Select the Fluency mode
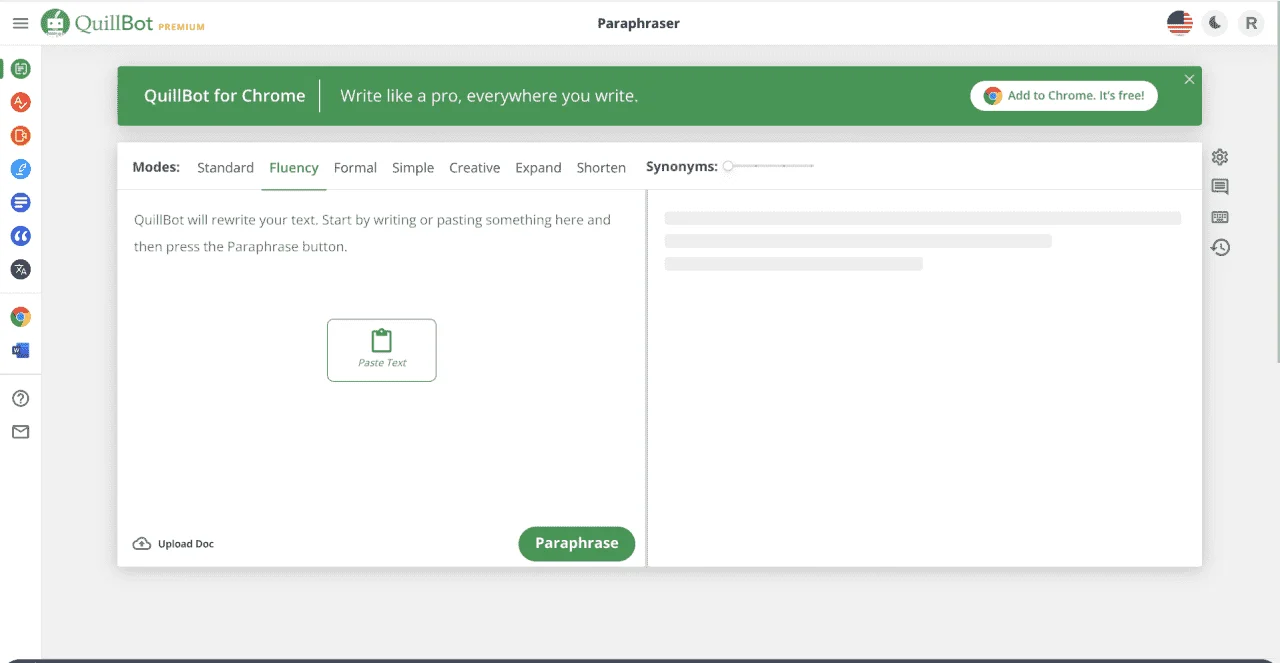This screenshot has width=1280, height=663. pyautogui.click(x=294, y=168)
